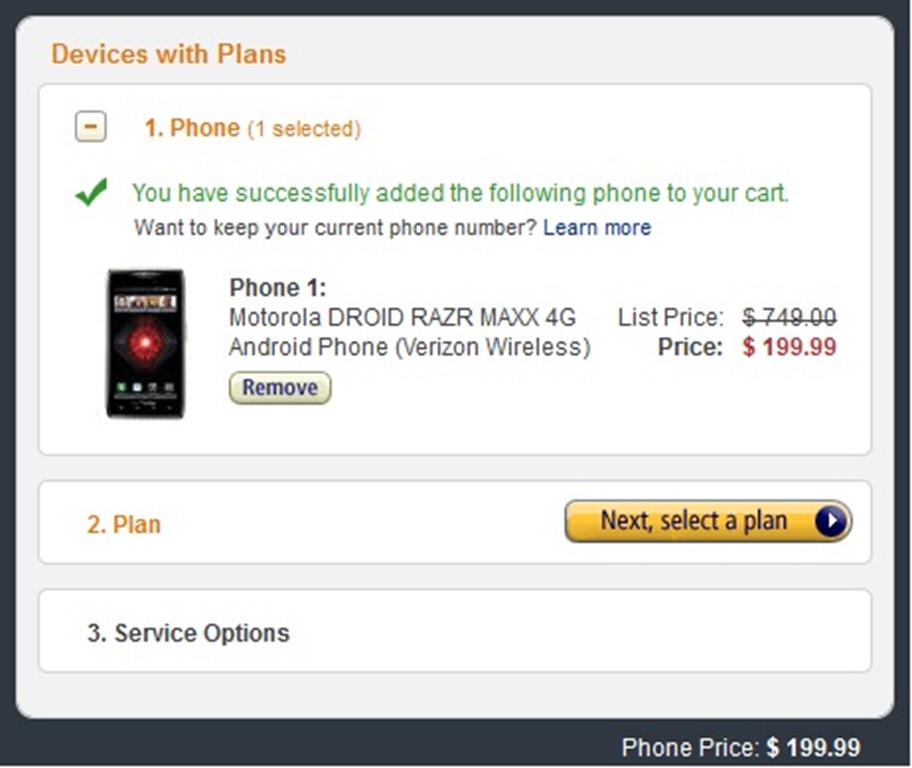The image size is (912, 768).
Task: Open the "Learn more" link
Action: [597, 227]
